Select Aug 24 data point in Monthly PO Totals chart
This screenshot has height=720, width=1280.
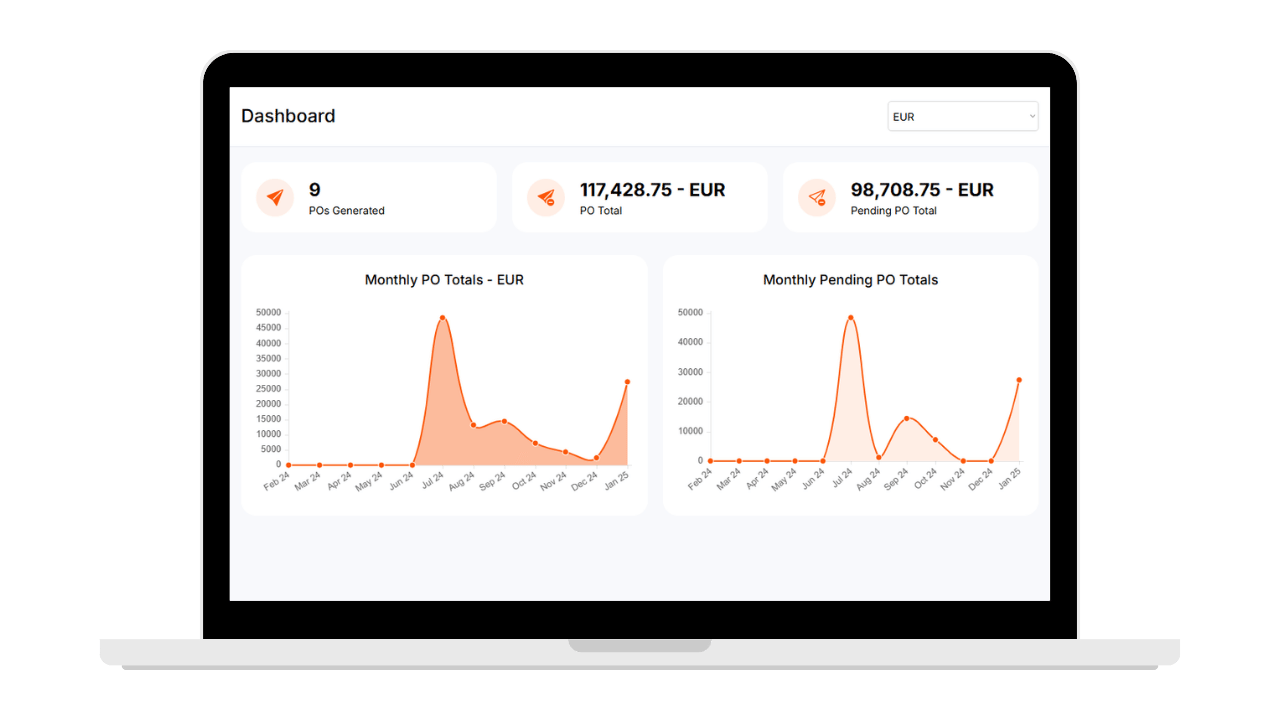coord(474,425)
